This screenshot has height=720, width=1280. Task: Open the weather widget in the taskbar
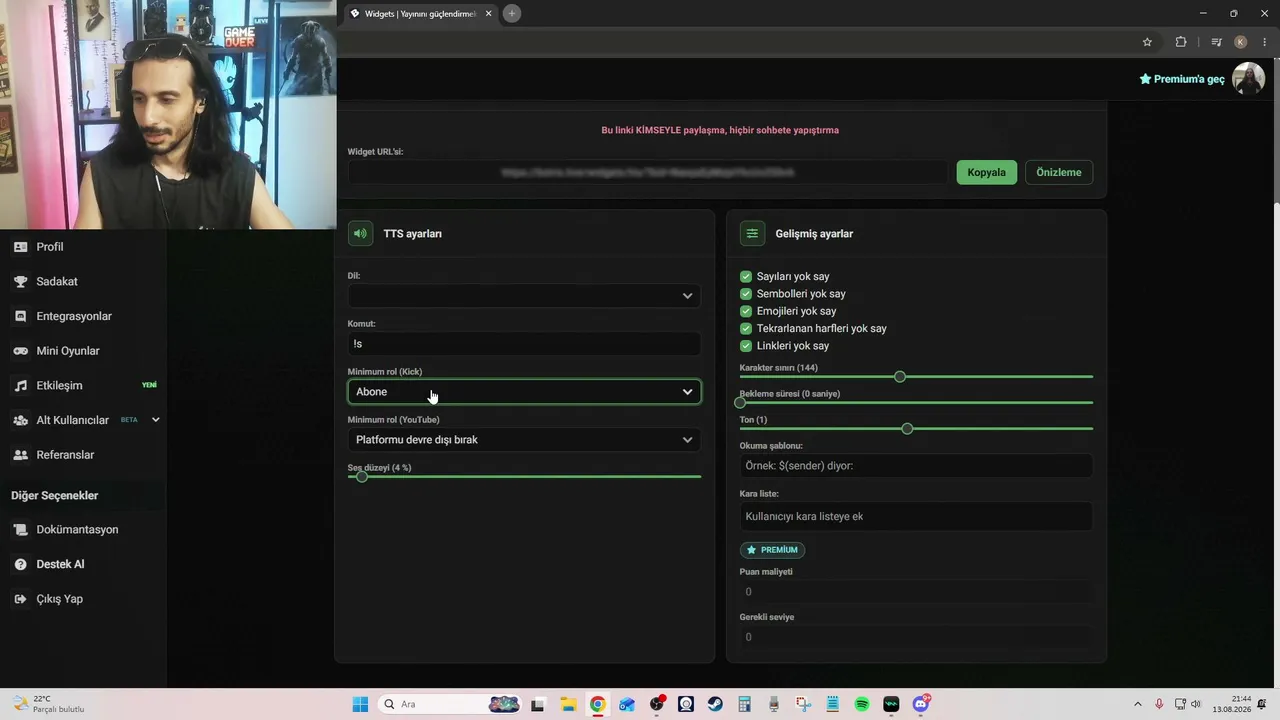coord(50,704)
